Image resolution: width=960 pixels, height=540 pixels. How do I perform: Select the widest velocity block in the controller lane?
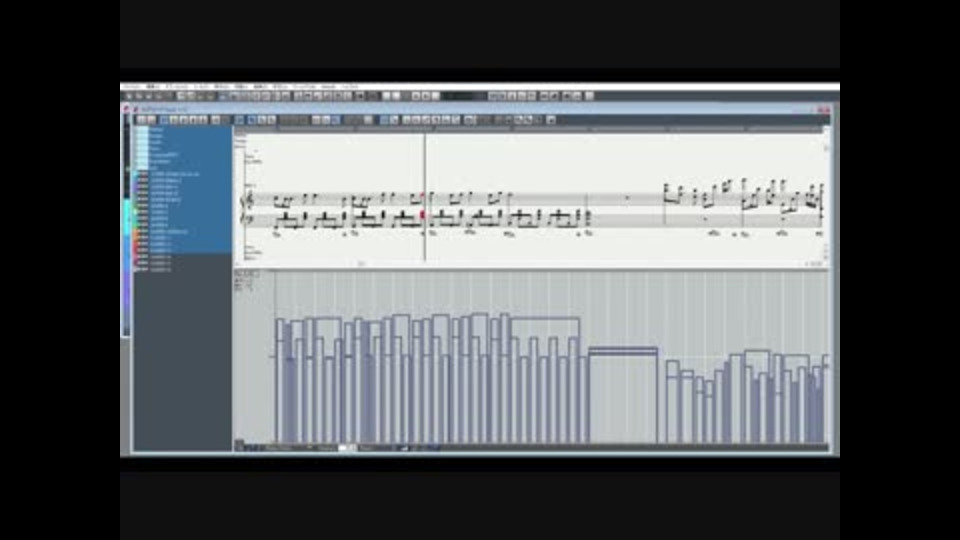(623, 396)
